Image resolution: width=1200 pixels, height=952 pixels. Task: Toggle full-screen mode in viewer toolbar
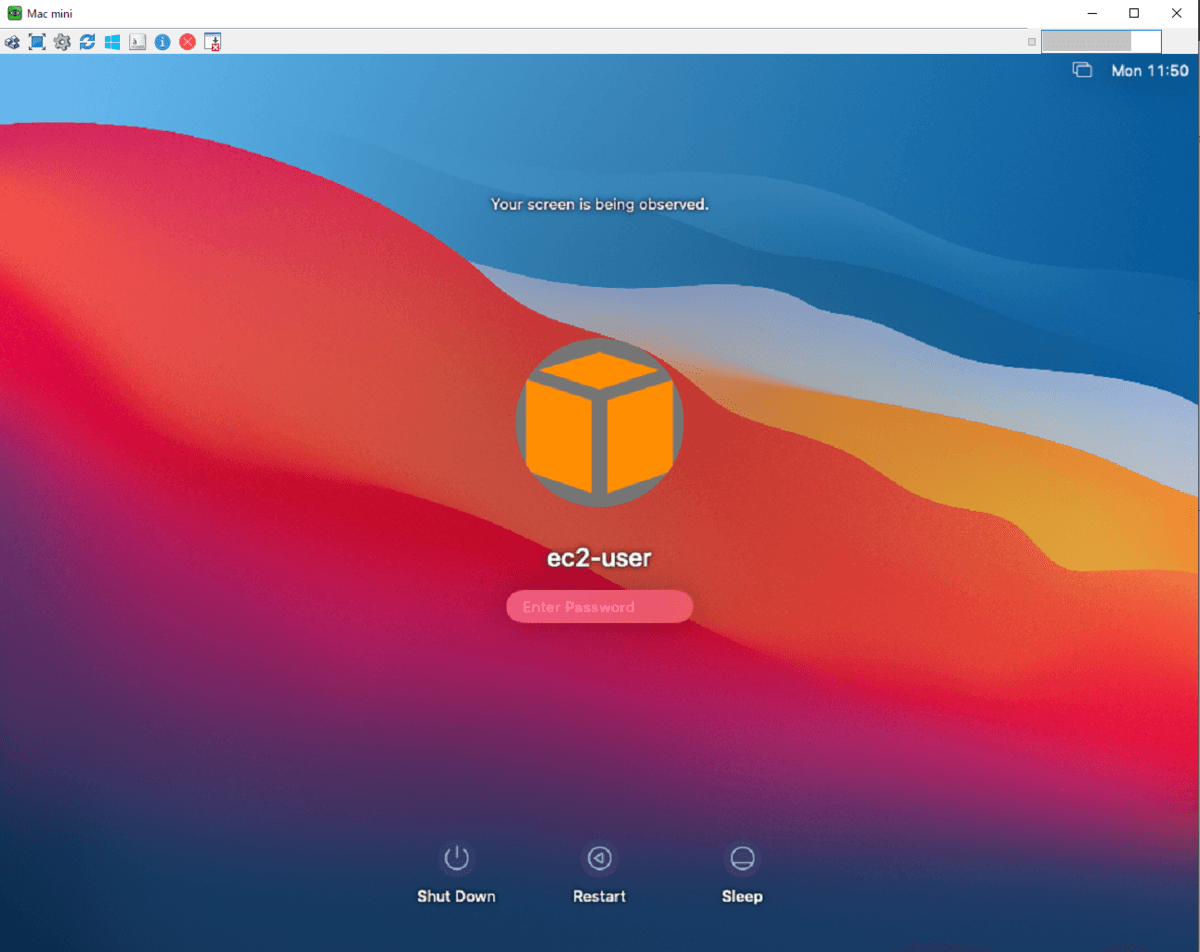tap(37, 42)
